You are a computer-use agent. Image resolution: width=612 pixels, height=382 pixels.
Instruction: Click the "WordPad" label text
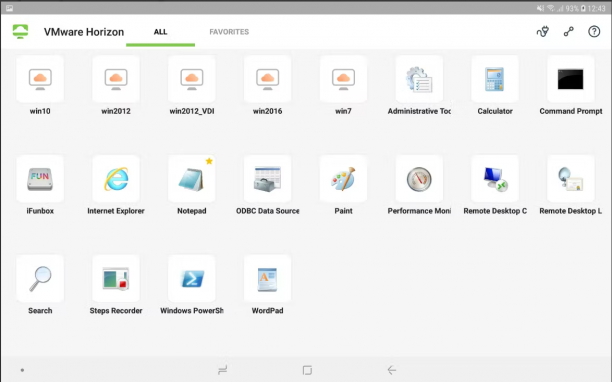click(x=267, y=311)
